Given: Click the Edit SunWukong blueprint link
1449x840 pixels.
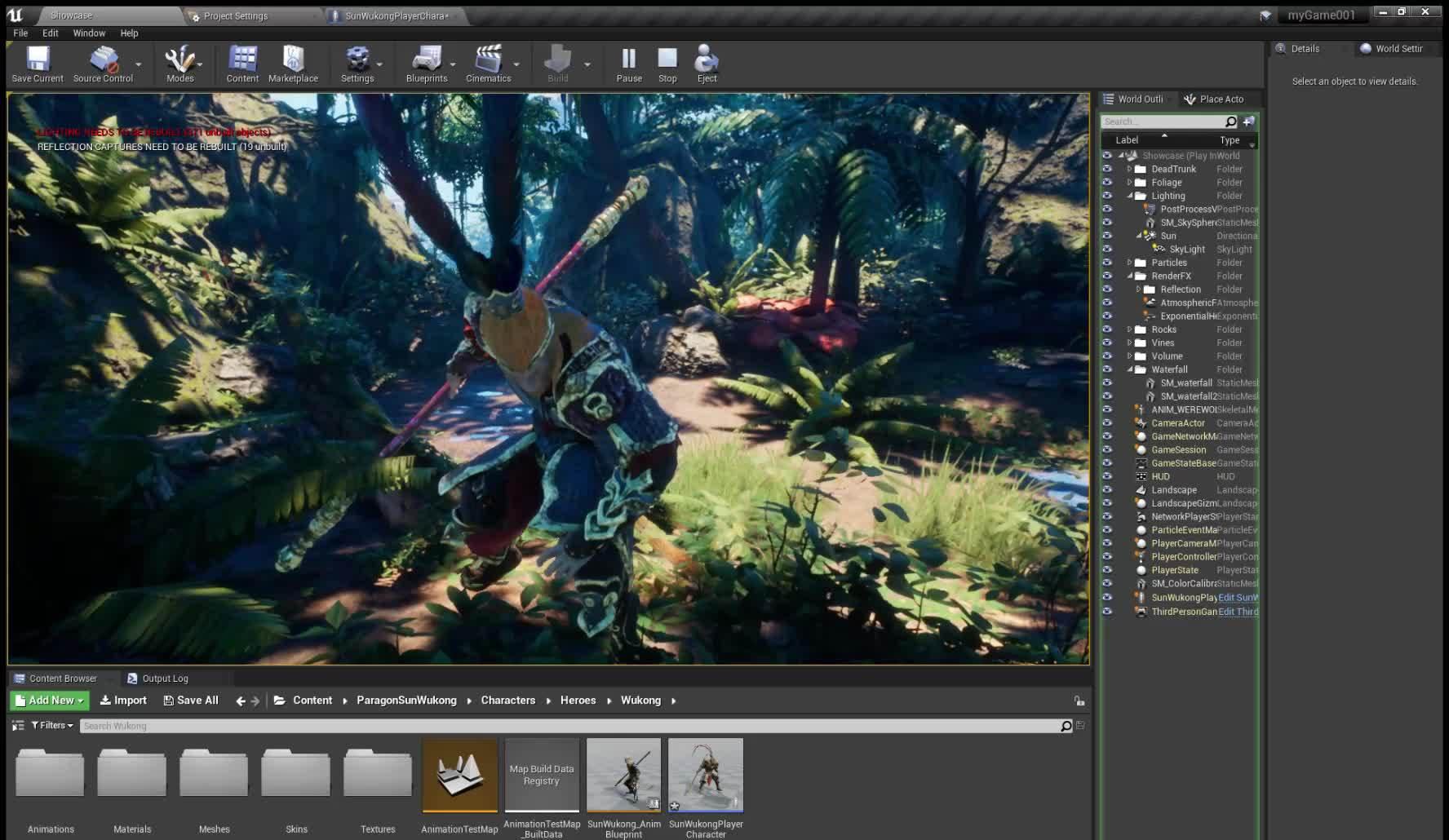Looking at the screenshot, I should coord(1238,598).
